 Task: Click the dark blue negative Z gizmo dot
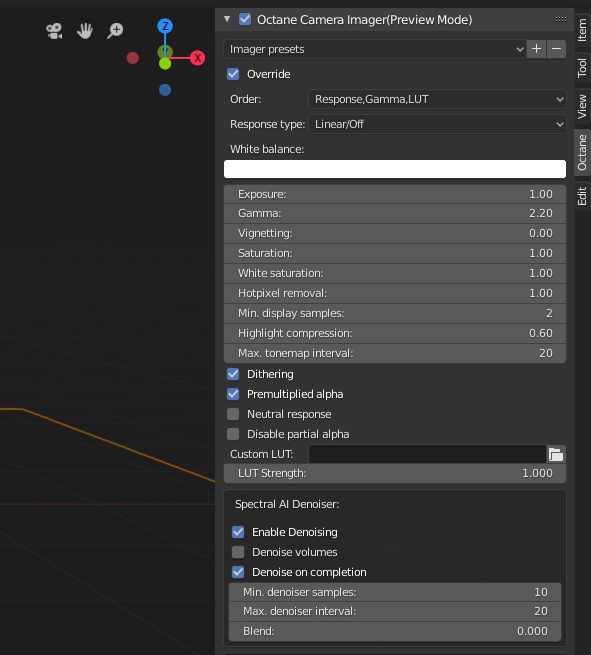tap(165, 90)
